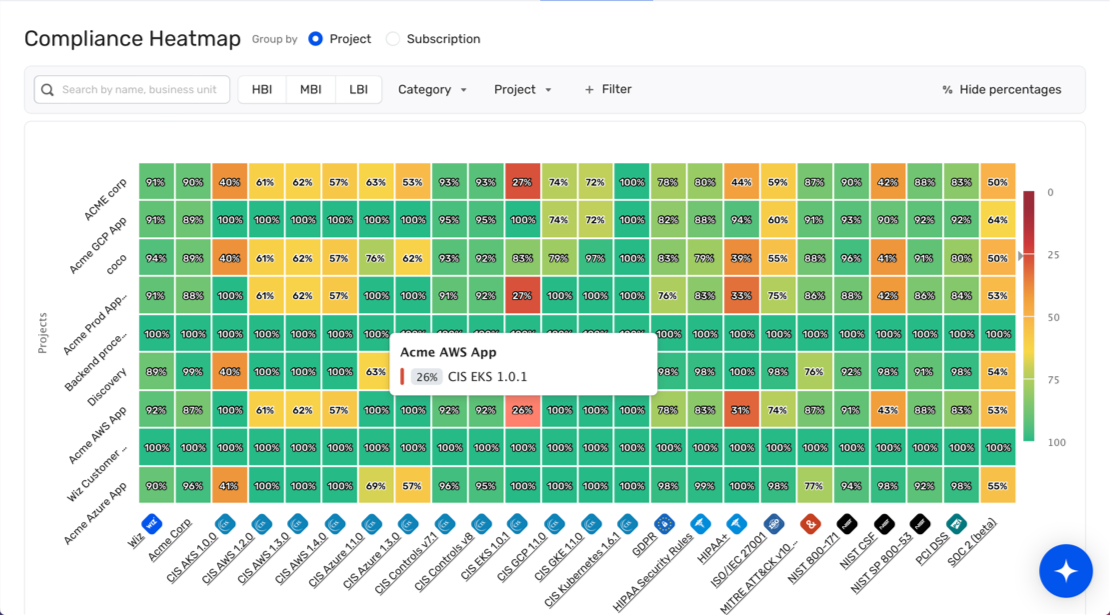Click the legend scale arrow marker
This screenshot has height=615, width=1110.
tap(1020, 255)
